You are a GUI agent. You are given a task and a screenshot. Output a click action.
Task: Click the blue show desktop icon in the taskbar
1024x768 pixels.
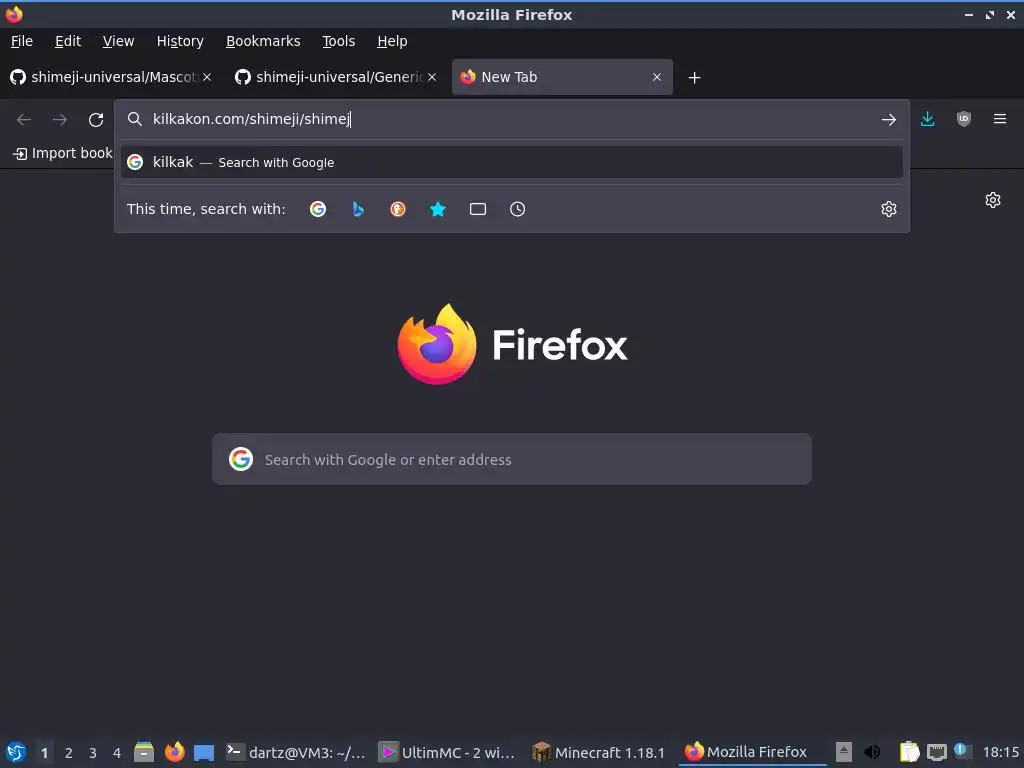[x=204, y=752]
